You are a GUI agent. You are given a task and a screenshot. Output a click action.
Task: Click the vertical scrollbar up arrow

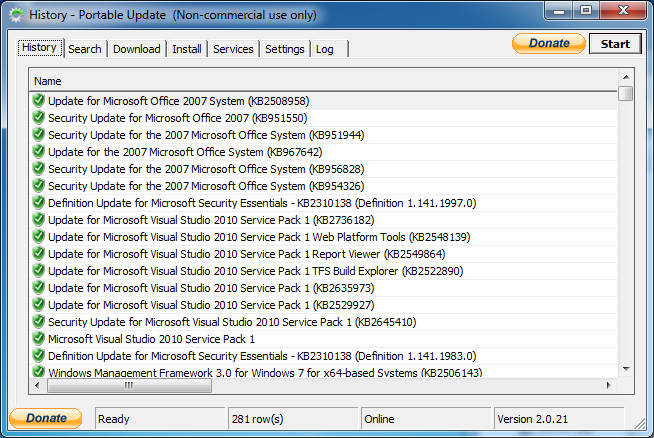[626, 77]
